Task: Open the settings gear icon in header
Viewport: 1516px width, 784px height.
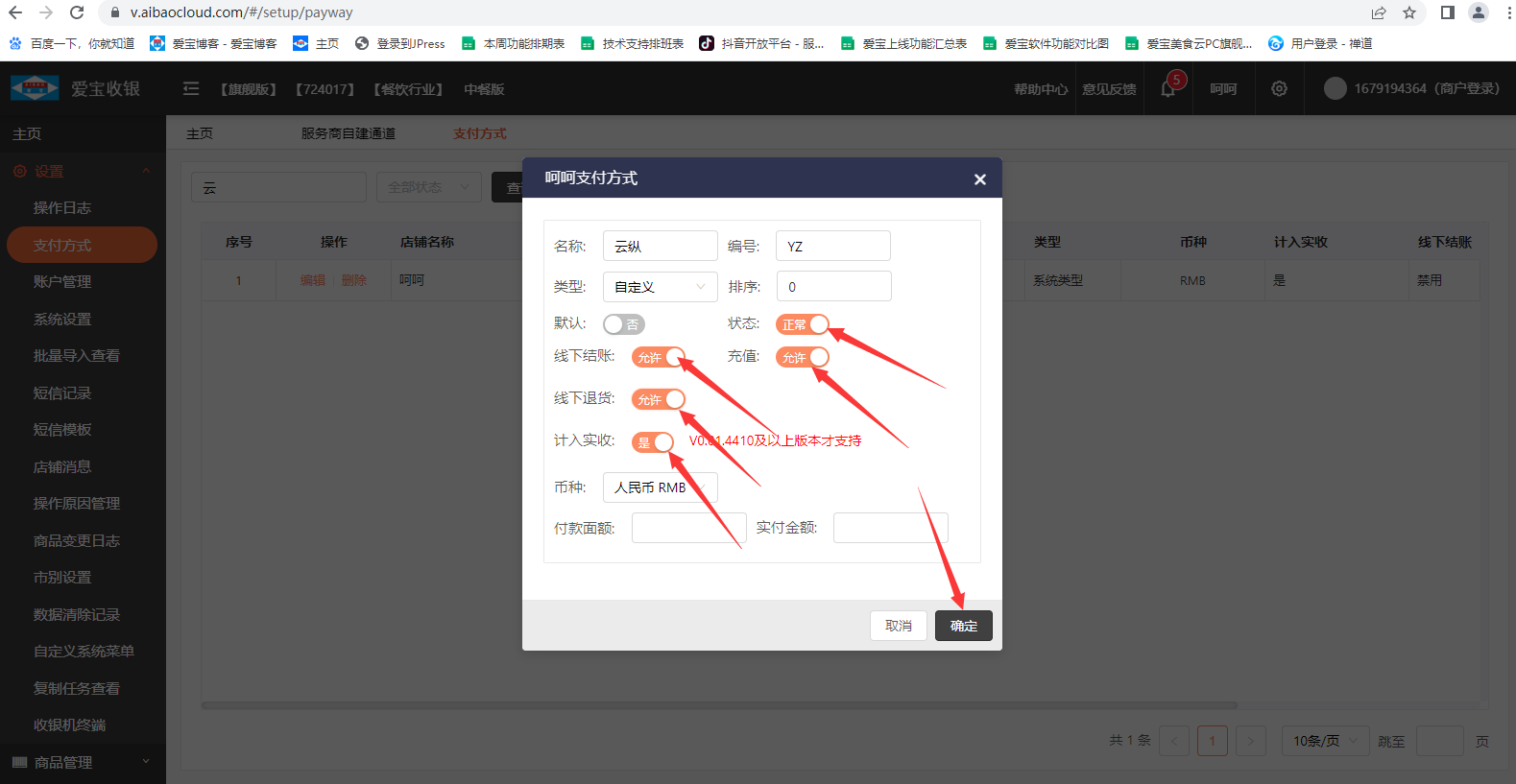Action: click(x=1279, y=88)
